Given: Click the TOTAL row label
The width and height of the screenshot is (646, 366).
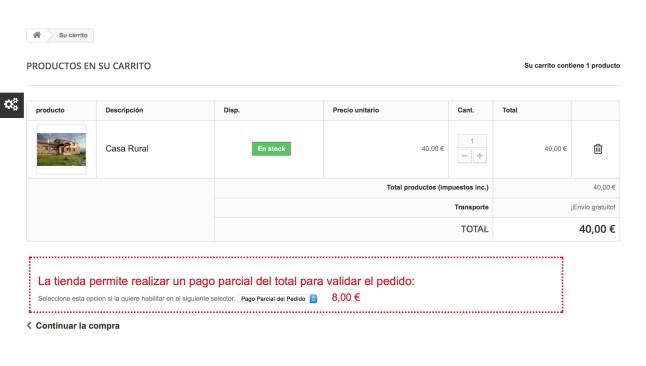Looking at the screenshot, I should pyautogui.click(x=475, y=229).
